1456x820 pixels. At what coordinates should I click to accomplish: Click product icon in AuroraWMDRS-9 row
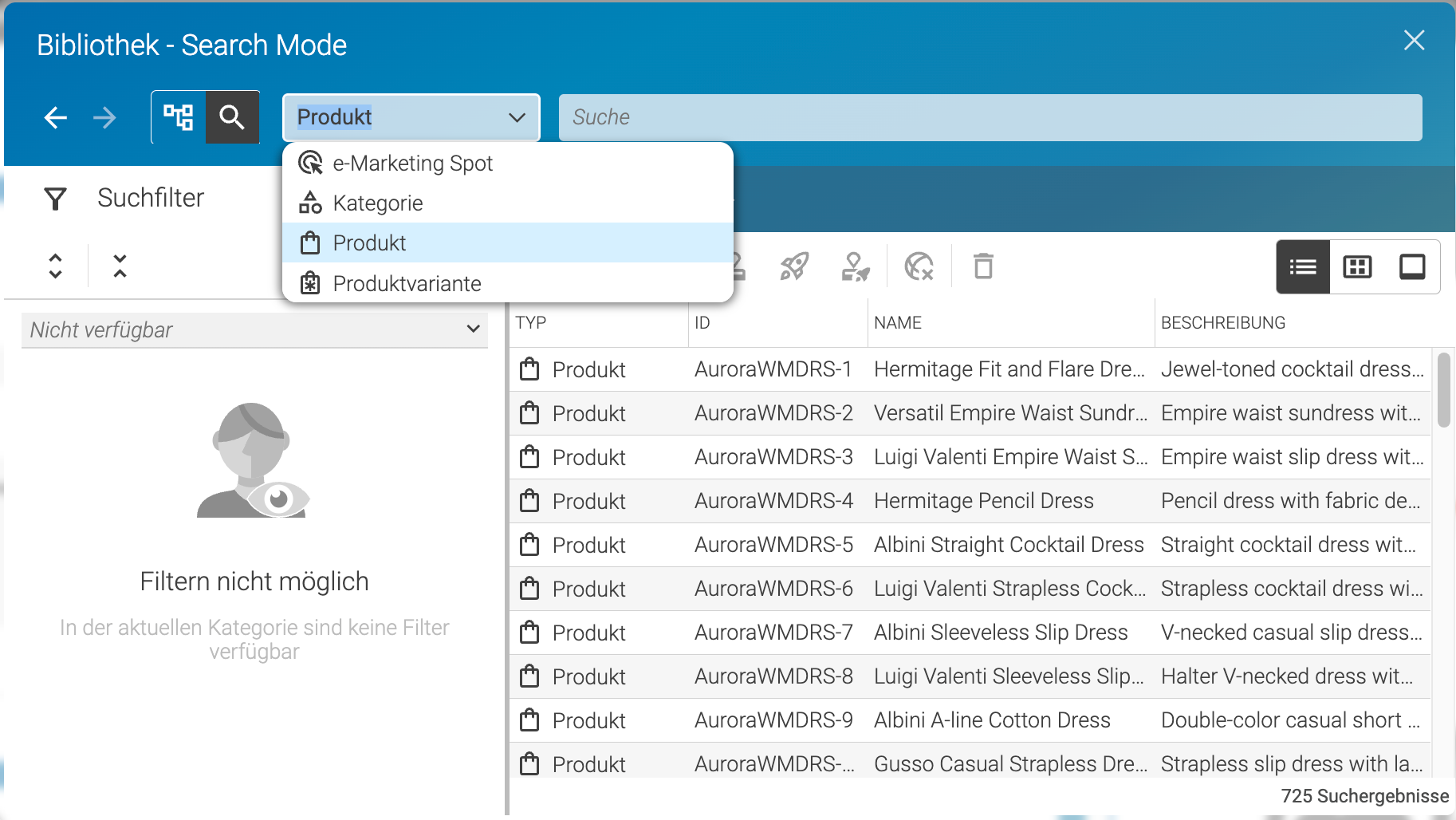[x=529, y=719]
